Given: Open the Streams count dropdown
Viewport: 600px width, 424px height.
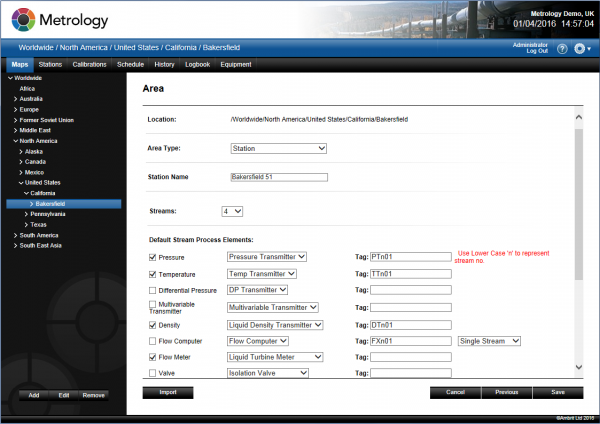Looking at the screenshot, I should (232, 211).
